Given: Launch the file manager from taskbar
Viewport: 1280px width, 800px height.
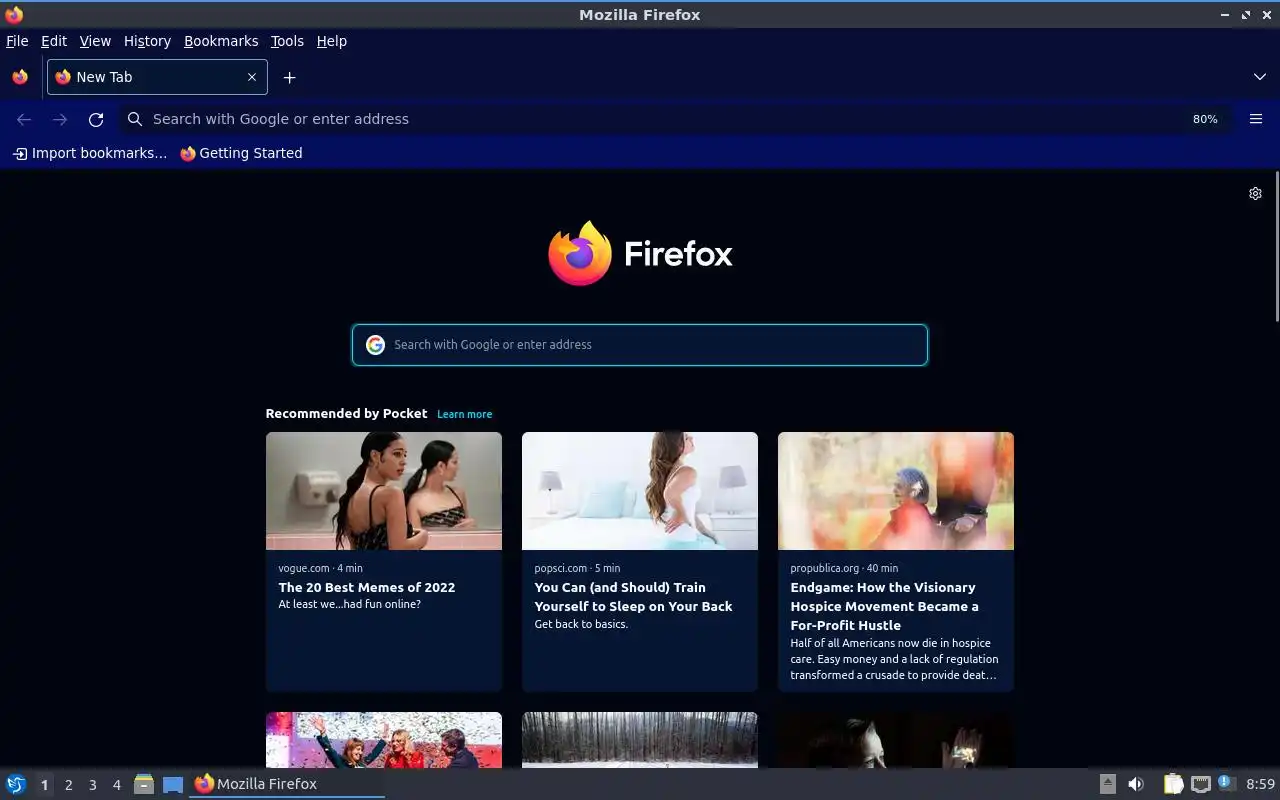Looking at the screenshot, I should (144, 784).
